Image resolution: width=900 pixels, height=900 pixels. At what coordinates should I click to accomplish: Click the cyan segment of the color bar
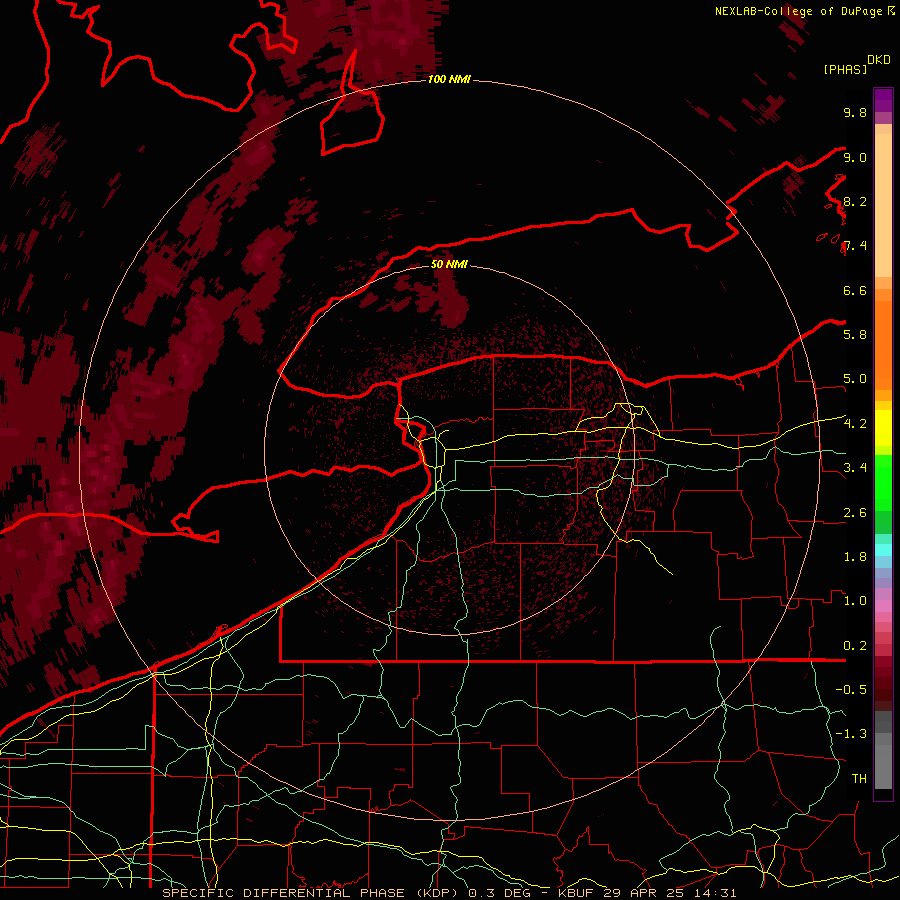(883, 549)
